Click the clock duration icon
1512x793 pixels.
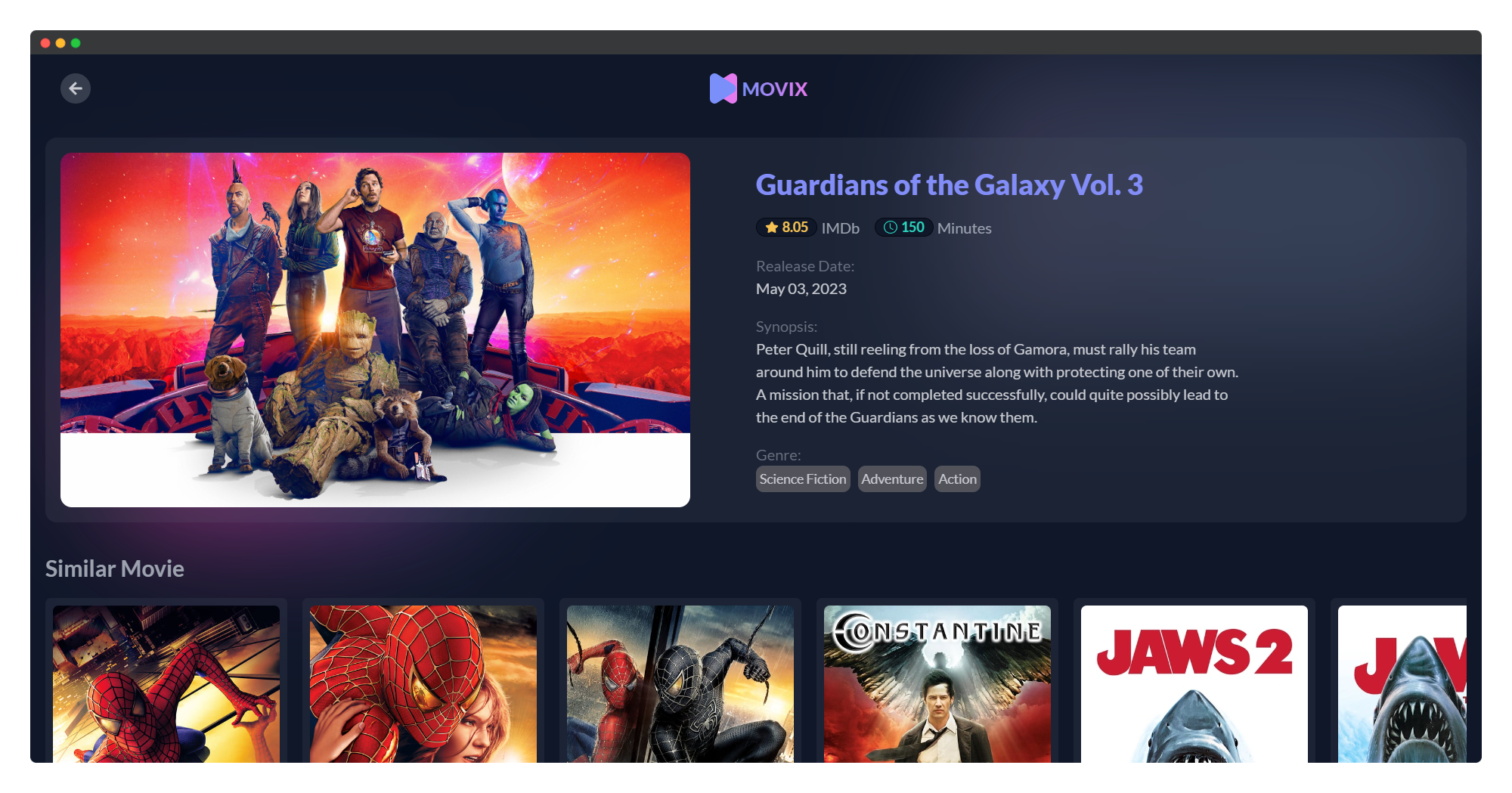point(891,228)
